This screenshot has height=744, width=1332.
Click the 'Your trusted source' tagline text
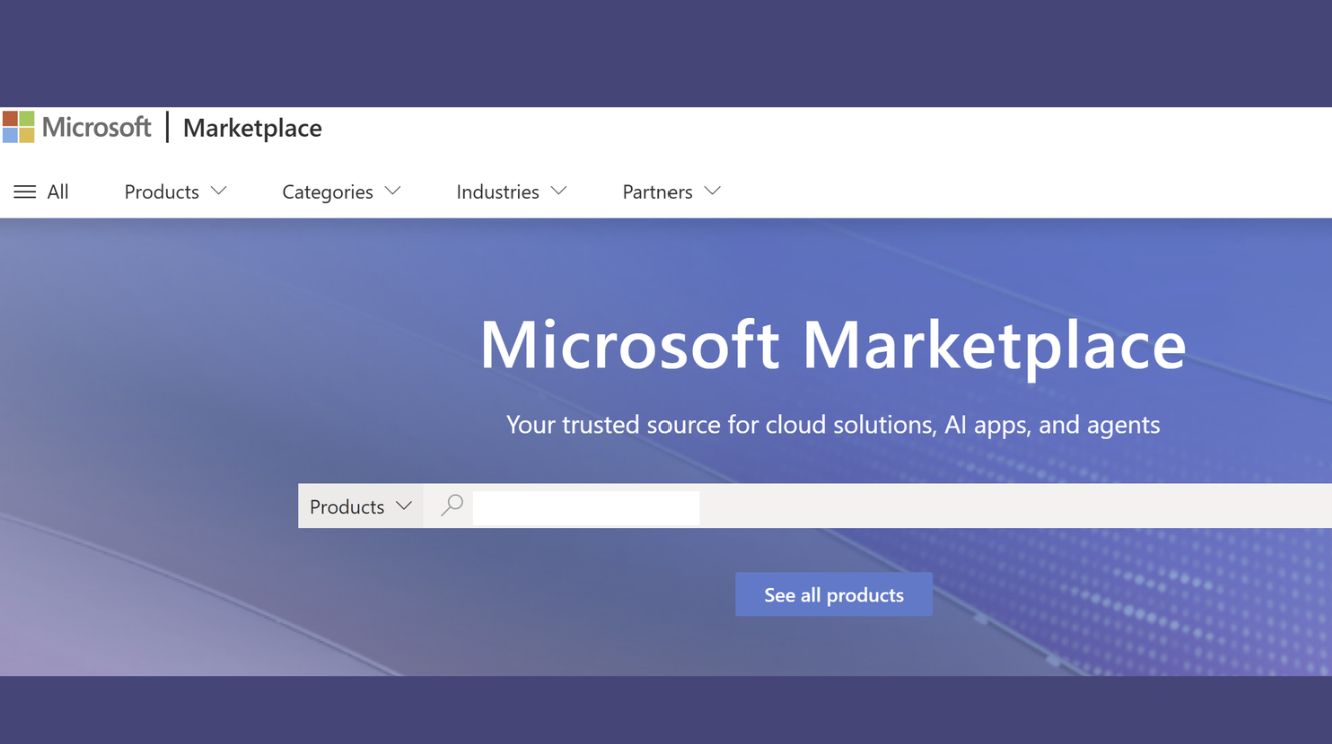833,424
